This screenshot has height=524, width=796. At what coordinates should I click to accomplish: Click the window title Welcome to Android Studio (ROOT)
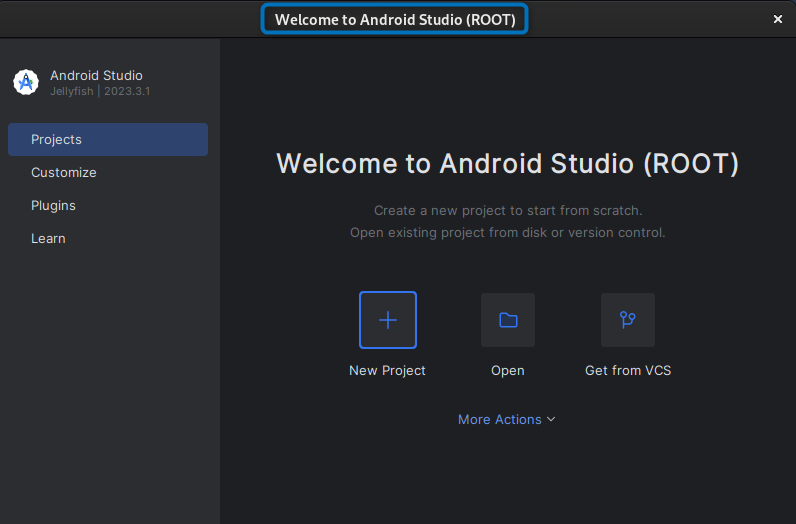395,19
